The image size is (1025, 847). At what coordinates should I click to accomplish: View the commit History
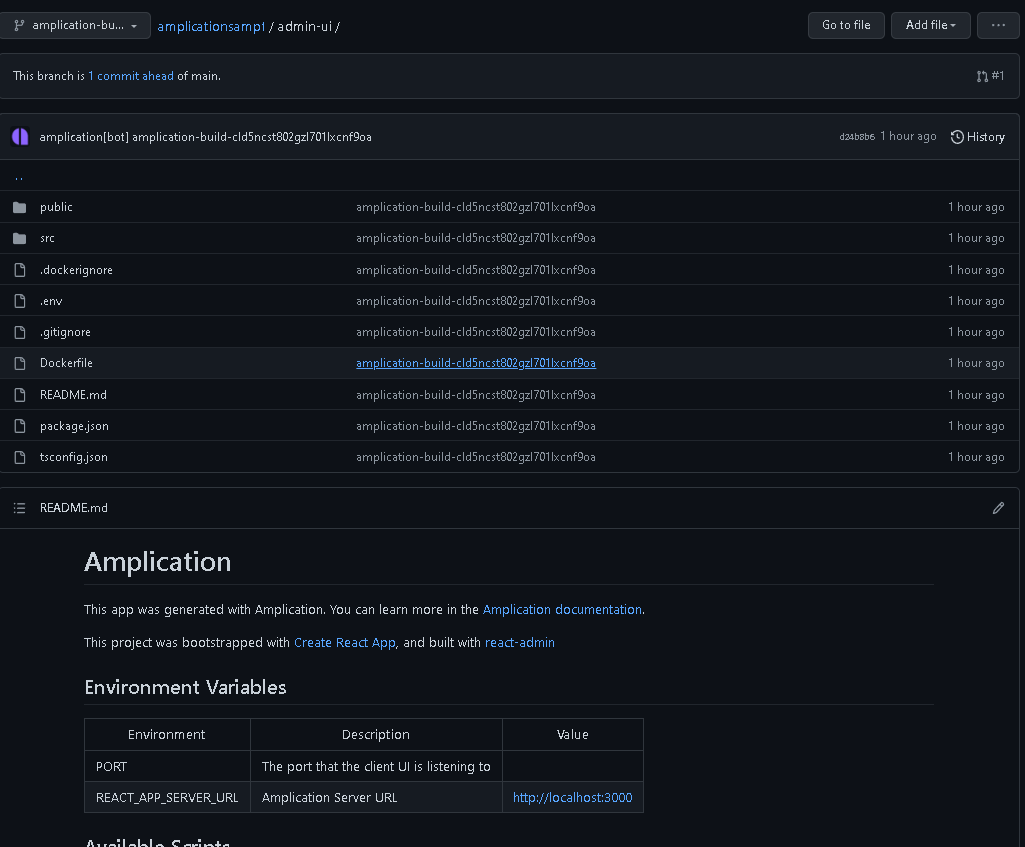pyautogui.click(x=977, y=137)
